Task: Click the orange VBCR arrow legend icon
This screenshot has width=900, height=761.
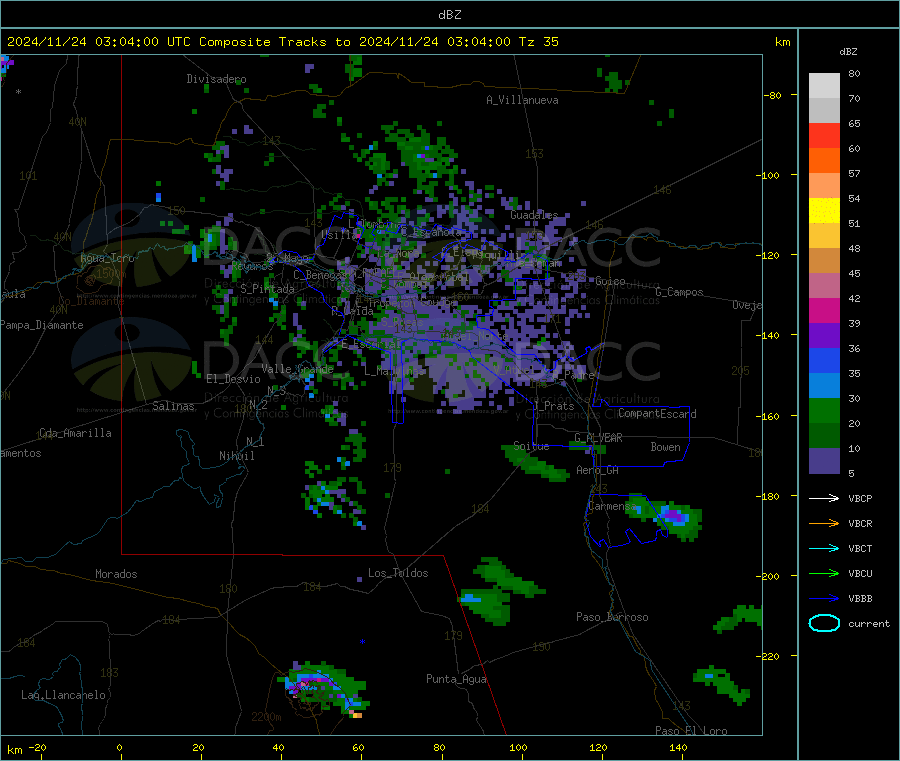Action: click(x=824, y=523)
